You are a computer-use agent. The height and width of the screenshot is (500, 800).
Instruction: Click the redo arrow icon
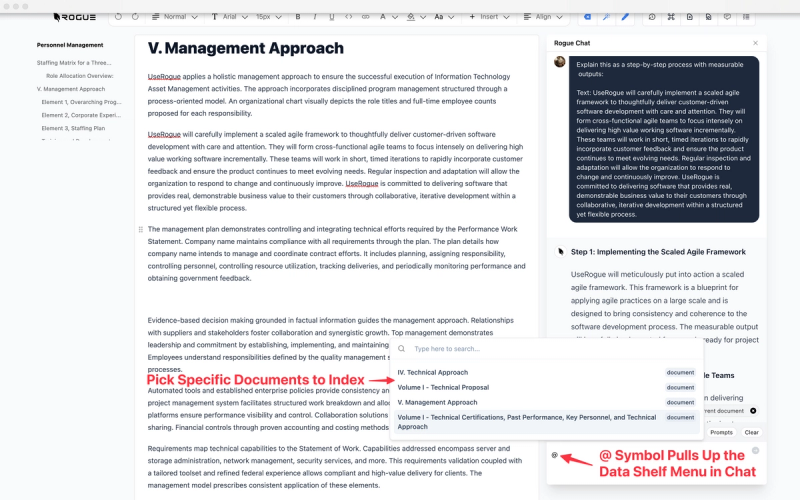(135, 17)
